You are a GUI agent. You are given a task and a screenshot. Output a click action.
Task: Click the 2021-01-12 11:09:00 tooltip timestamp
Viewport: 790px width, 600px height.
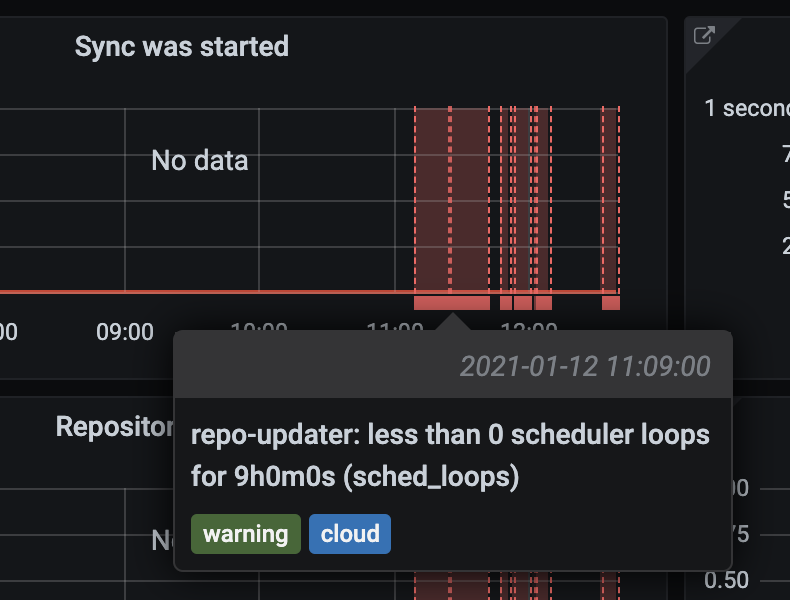[x=585, y=366]
